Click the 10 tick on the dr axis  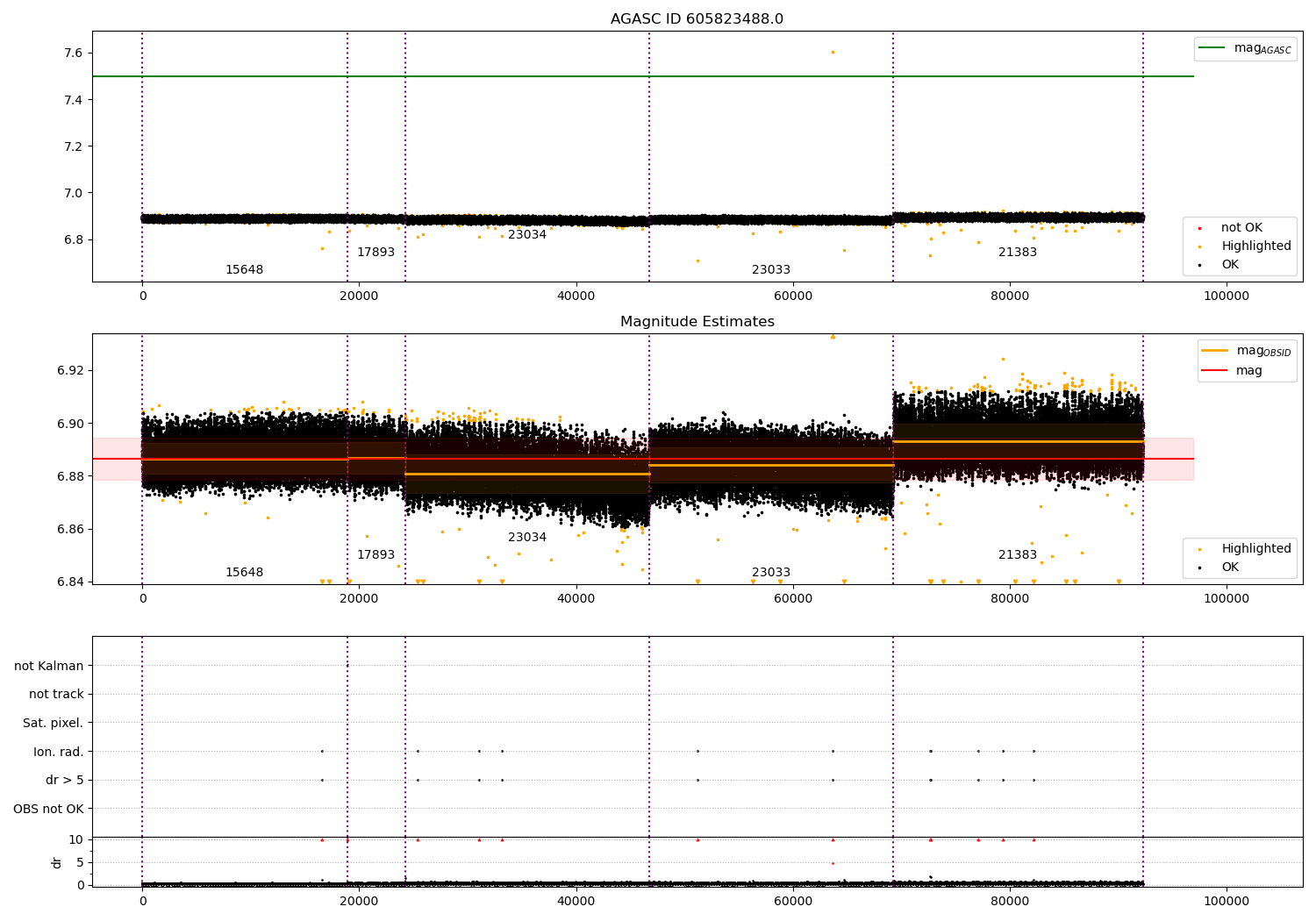76,839
